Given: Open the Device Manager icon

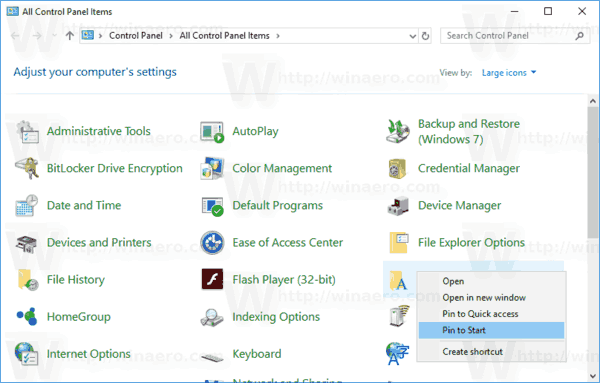Looking at the screenshot, I should pos(398,206).
